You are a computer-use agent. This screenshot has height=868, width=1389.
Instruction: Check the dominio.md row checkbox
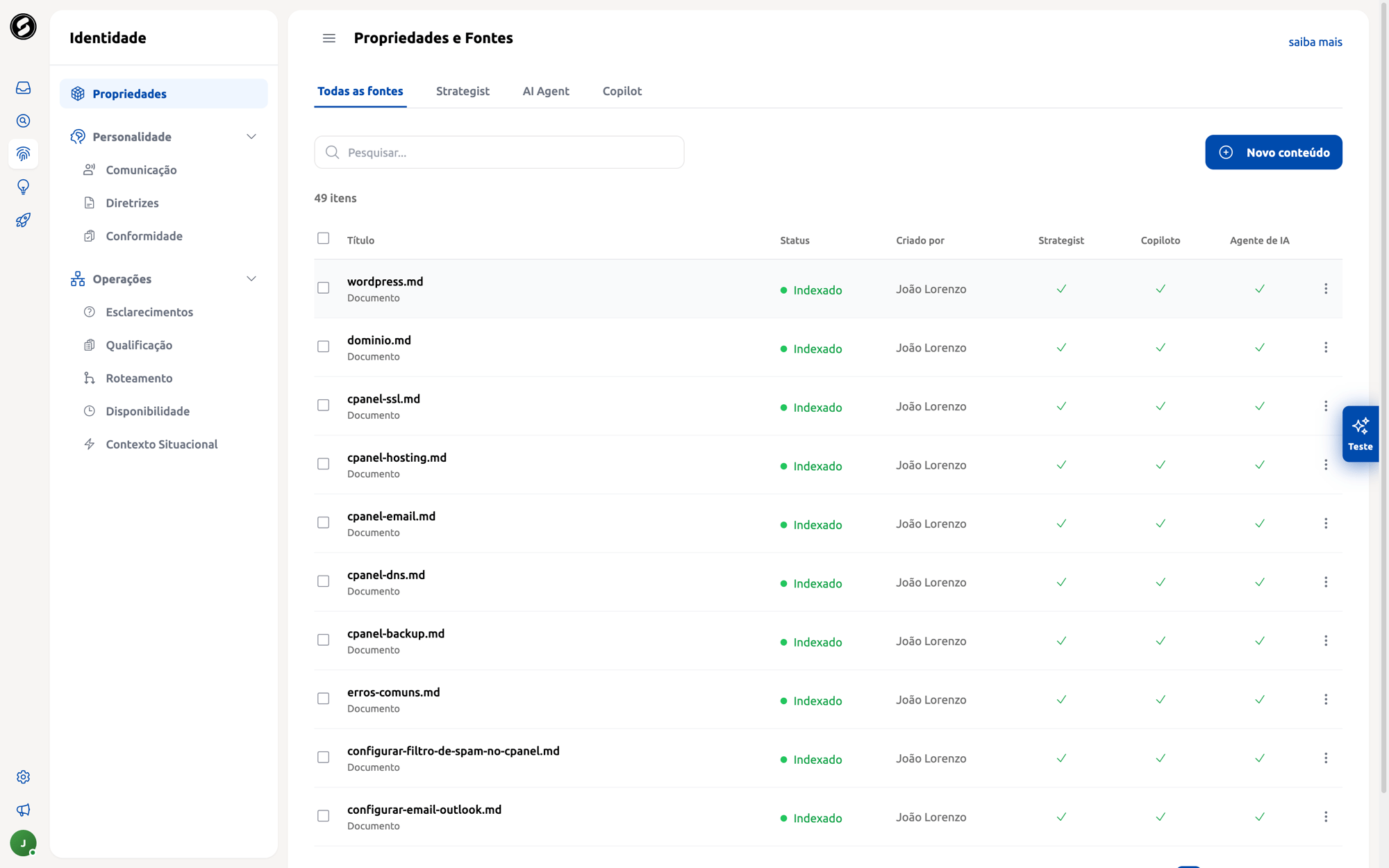pyautogui.click(x=324, y=347)
